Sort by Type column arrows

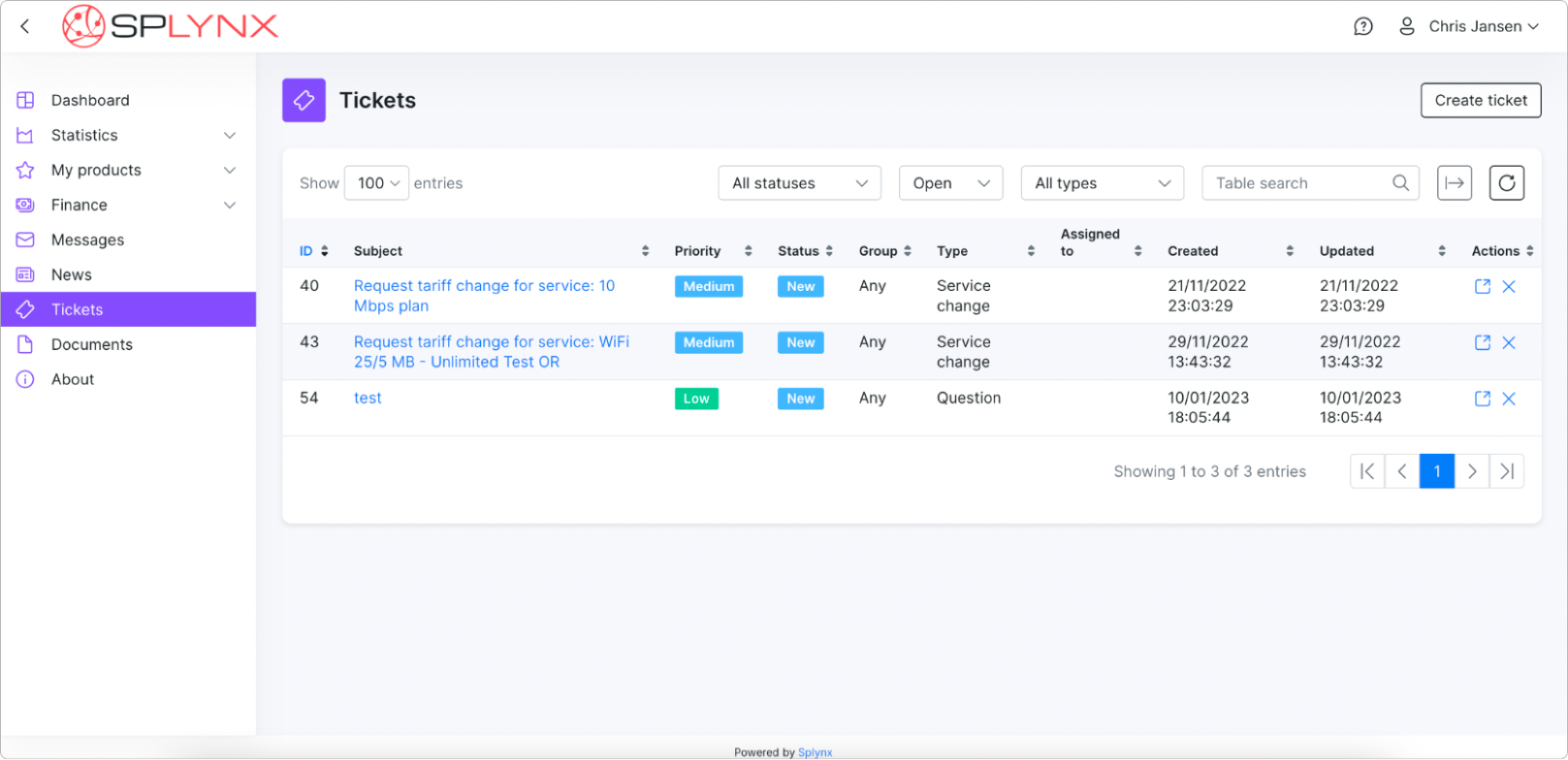(1031, 251)
